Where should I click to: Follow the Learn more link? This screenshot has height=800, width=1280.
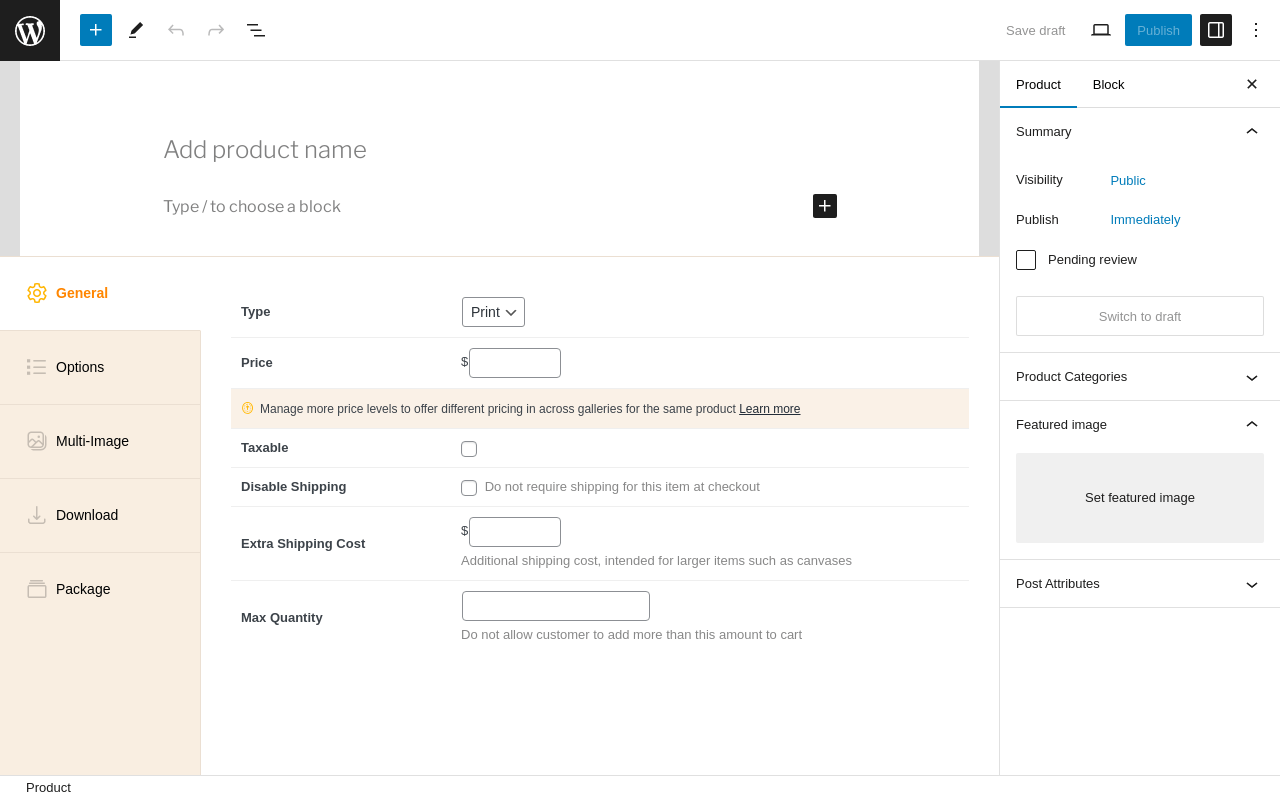(x=769, y=409)
